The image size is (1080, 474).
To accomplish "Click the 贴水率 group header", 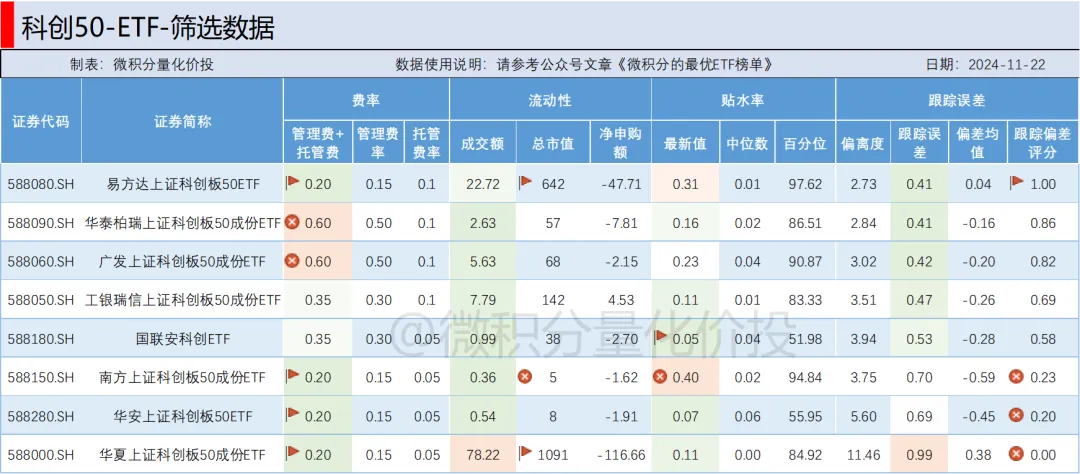I will pos(742,100).
